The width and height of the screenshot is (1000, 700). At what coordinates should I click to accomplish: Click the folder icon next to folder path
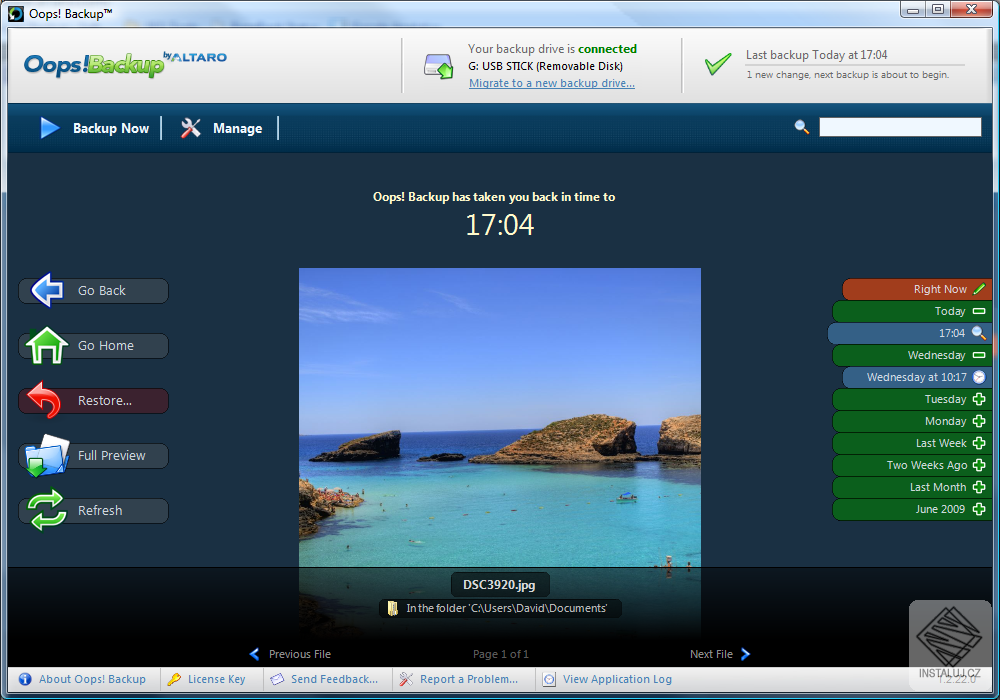[x=393, y=608]
